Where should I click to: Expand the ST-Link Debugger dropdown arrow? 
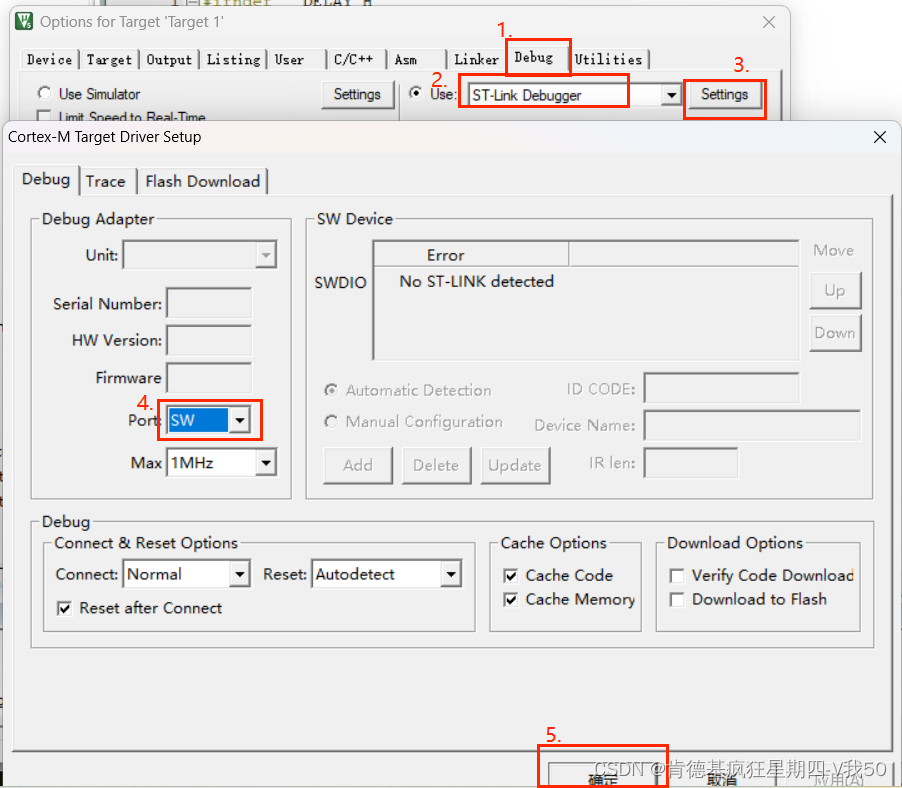[671, 95]
